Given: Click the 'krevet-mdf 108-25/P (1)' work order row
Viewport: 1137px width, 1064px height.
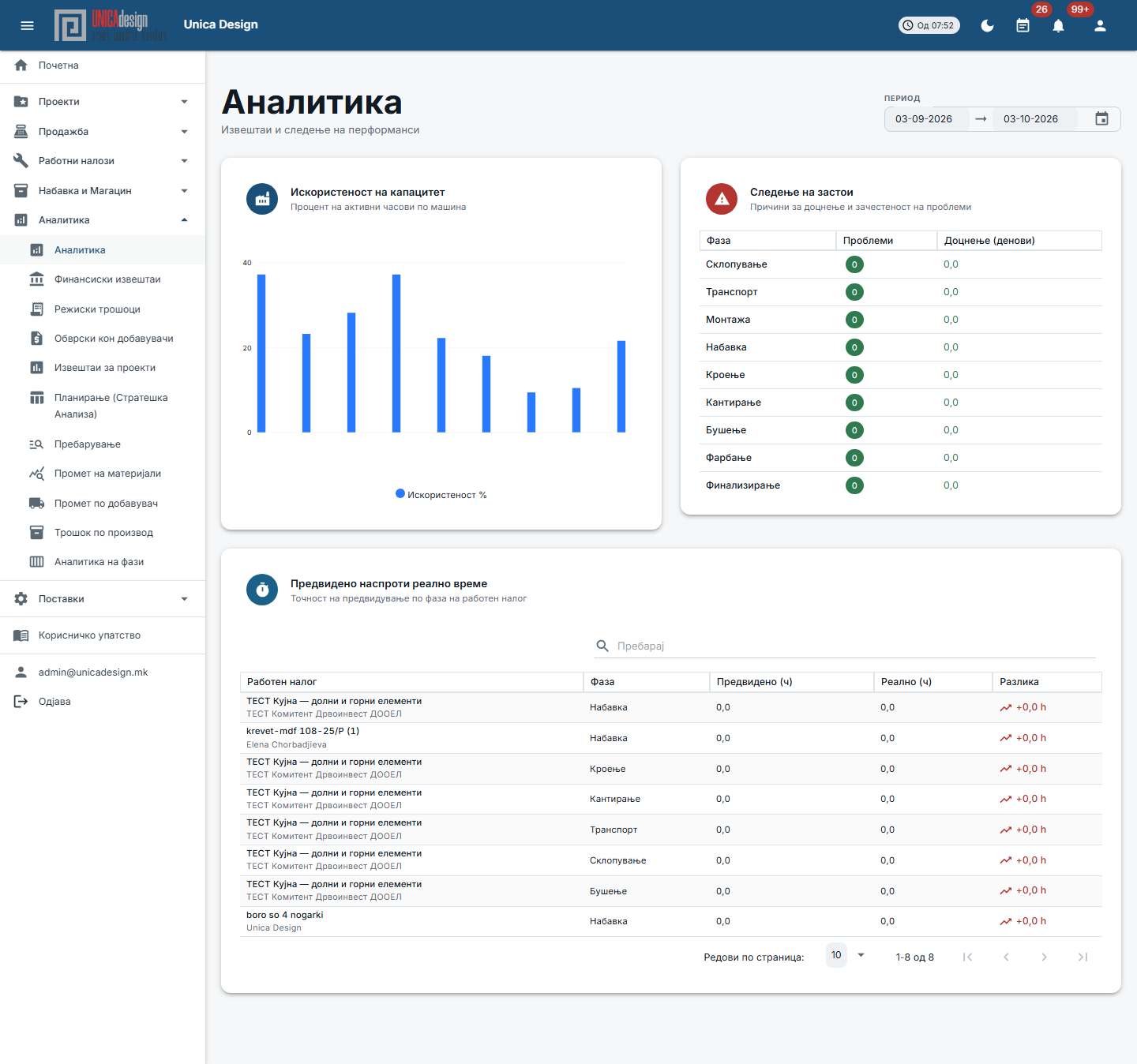Looking at the screenshot, I should click(670, 738).
